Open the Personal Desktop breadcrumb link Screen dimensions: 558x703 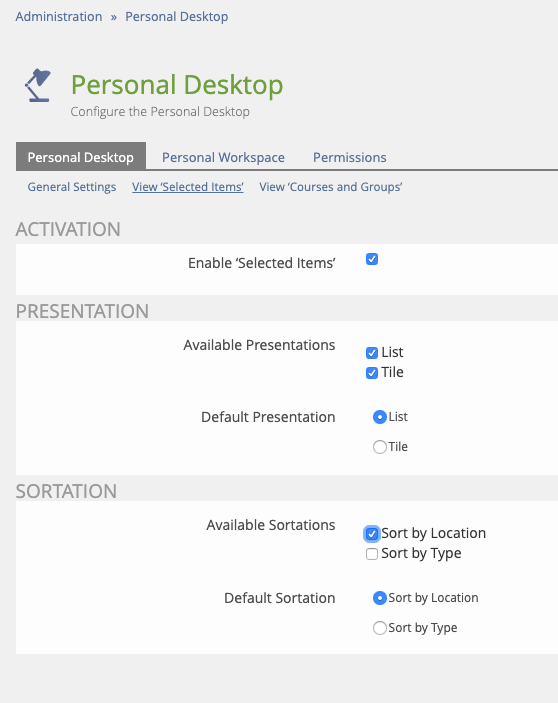click(x=177, y=17)
